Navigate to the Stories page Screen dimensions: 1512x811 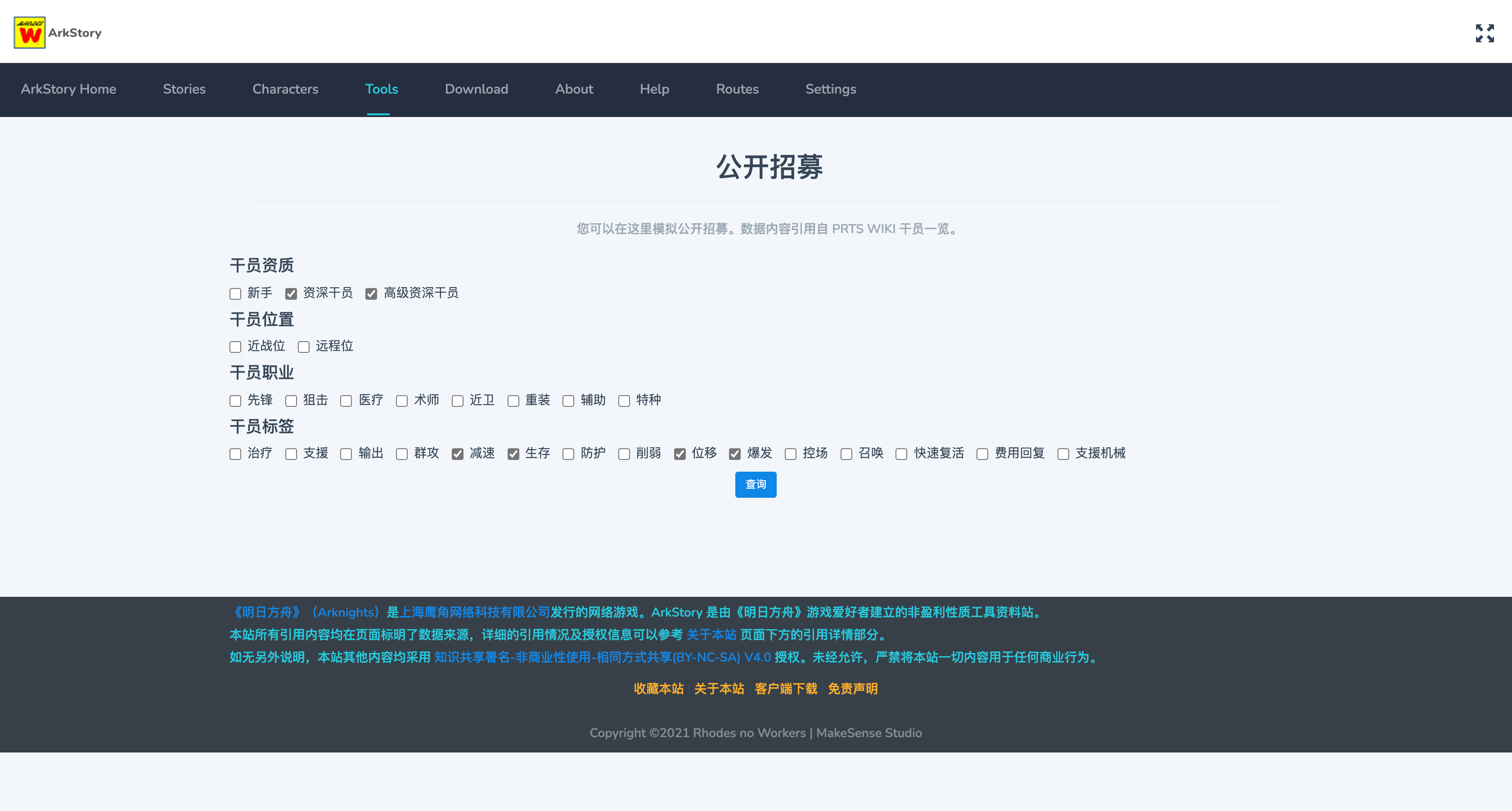pos(184,89)
